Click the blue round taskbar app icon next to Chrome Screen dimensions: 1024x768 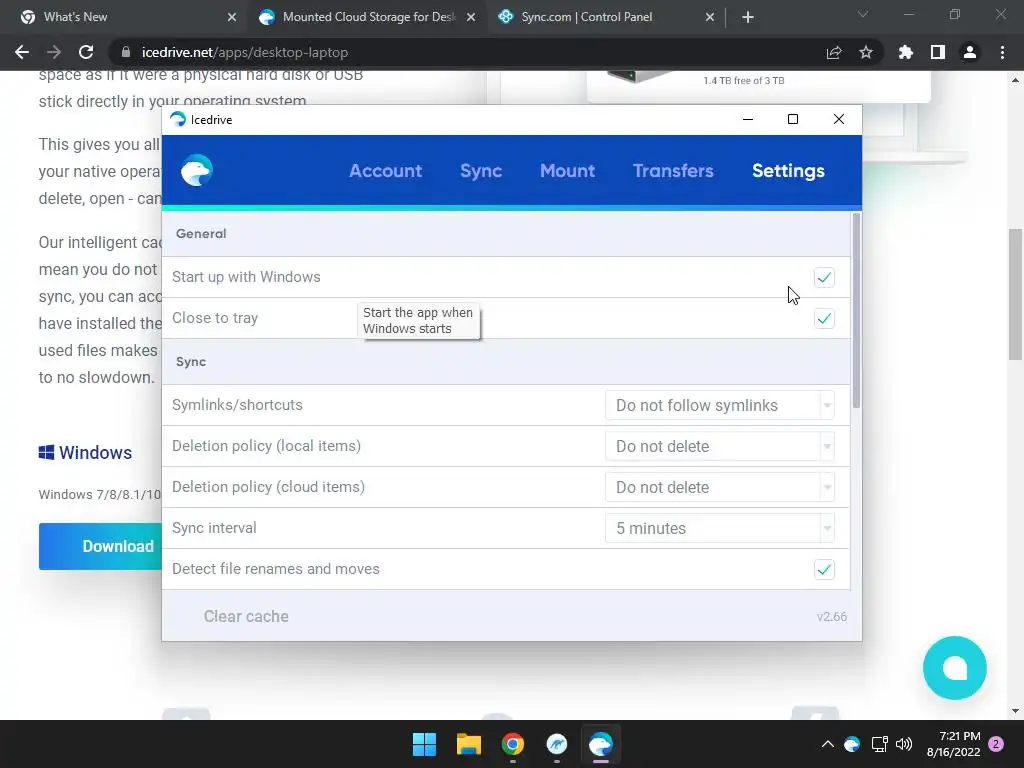(x=557, y=744)
